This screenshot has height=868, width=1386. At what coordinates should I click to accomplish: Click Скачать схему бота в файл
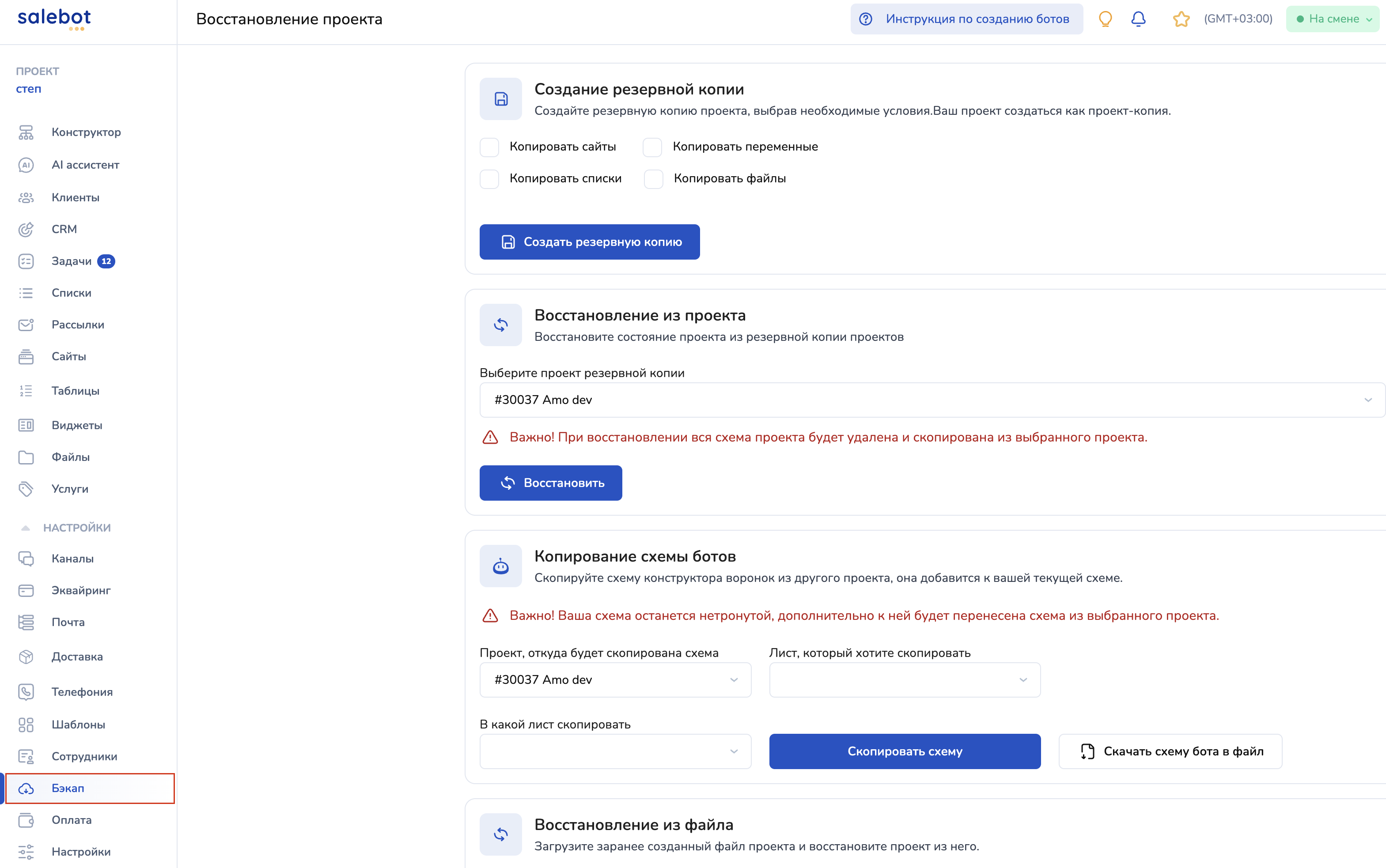[x=1170, y=751]
